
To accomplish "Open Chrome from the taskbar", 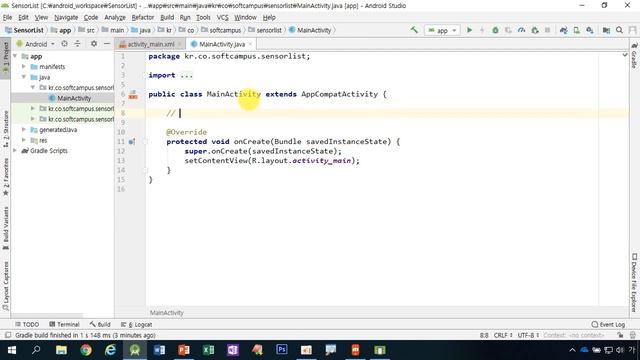I will click(86, 350).
